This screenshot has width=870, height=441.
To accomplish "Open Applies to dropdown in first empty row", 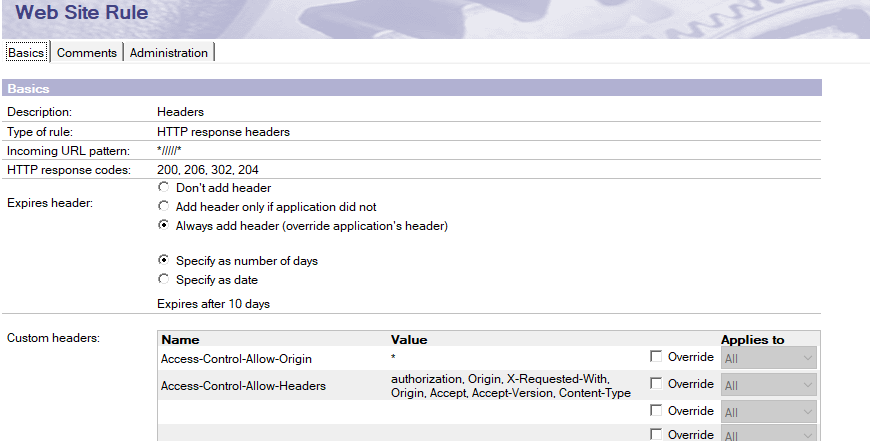I will coord(768,412).
